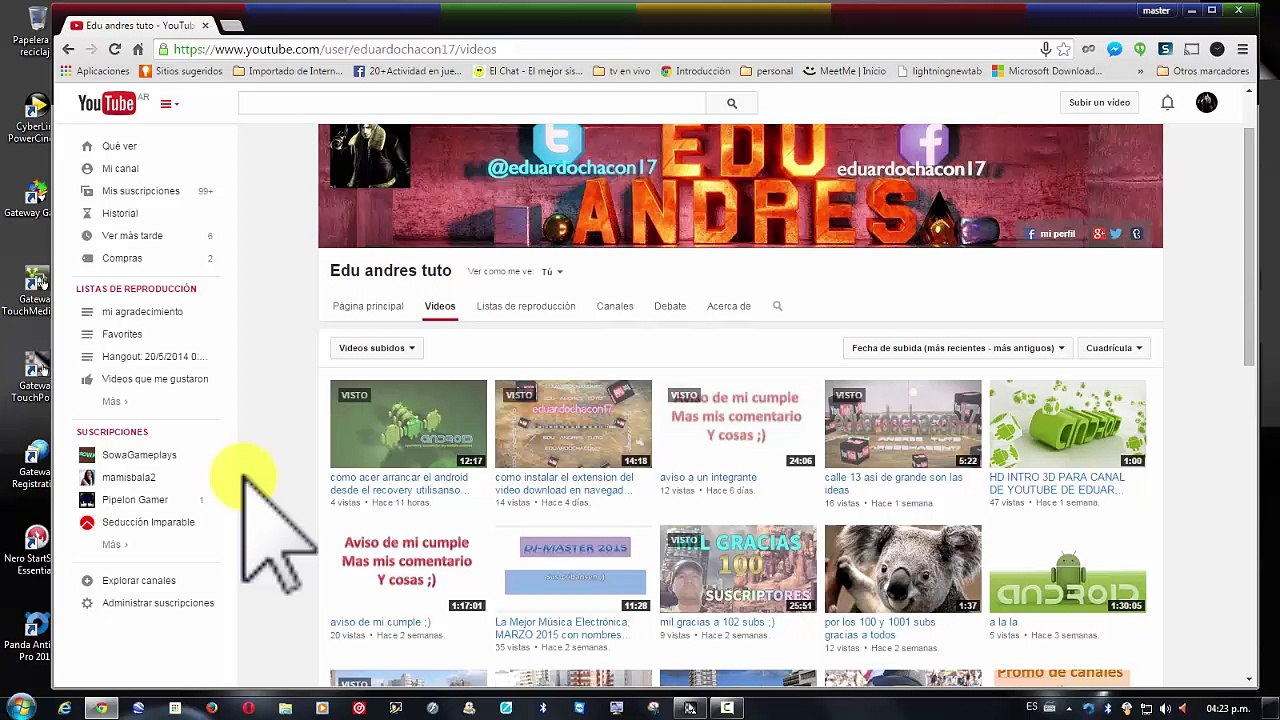Click the YouTube search input field
Viewport: 1280px width, 720px height.
[472, 103]
